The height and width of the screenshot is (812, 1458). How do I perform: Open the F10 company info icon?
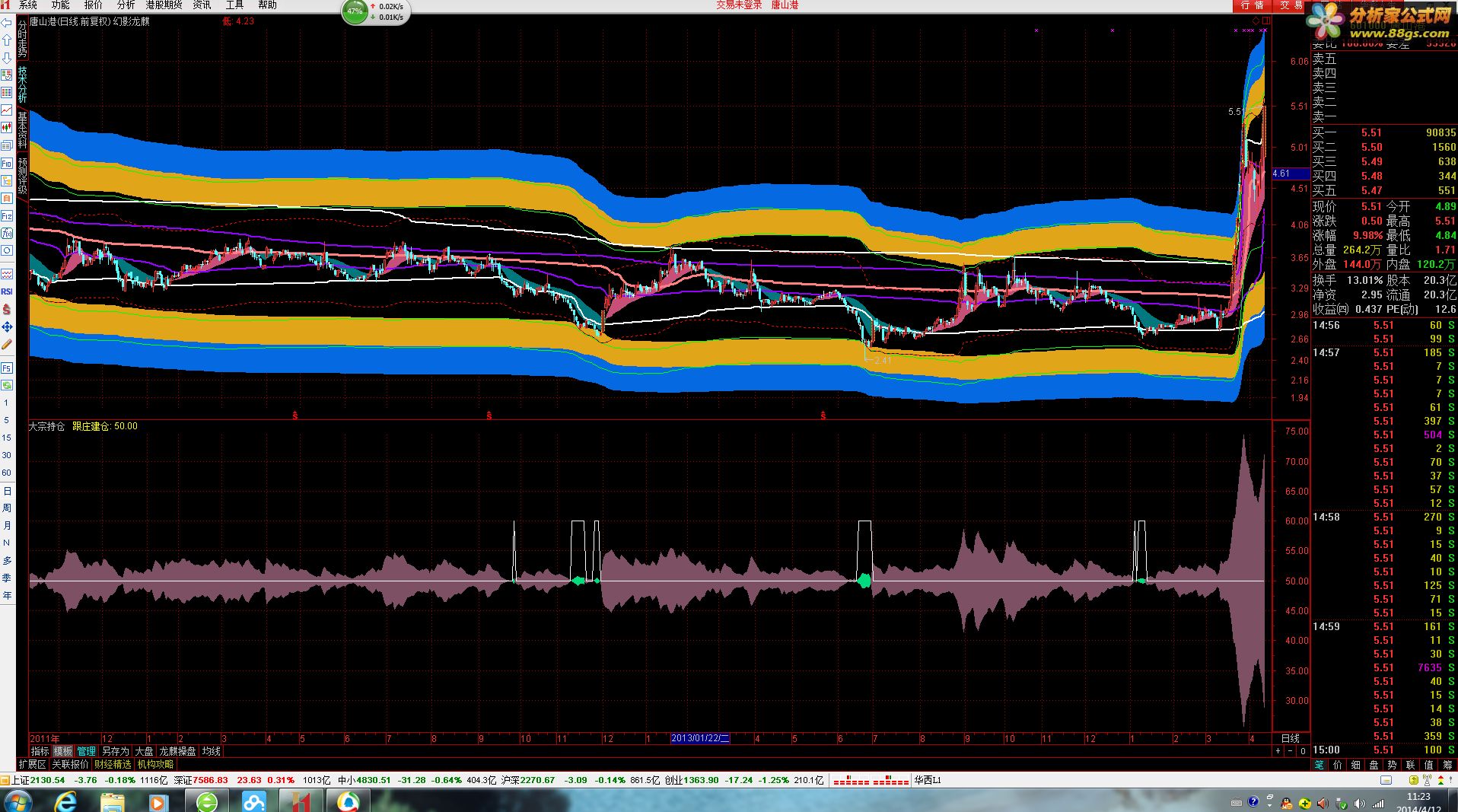[7, 163]
